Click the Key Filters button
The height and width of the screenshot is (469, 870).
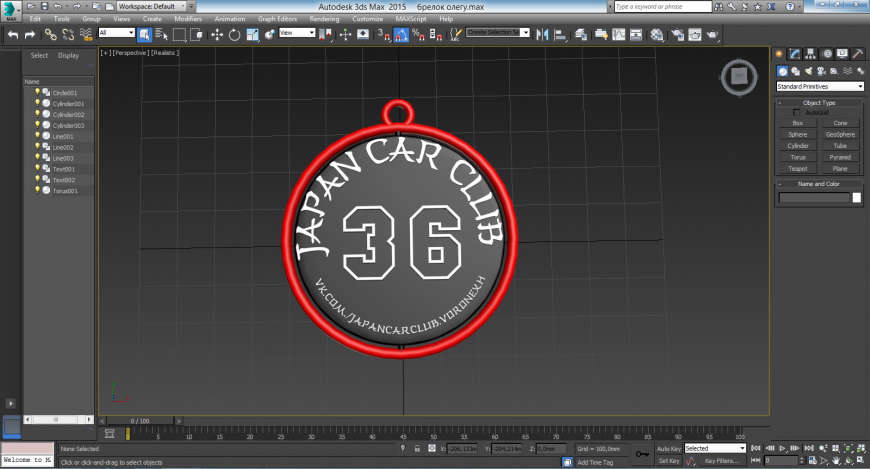pyautogui.click(x=722, y=461)
